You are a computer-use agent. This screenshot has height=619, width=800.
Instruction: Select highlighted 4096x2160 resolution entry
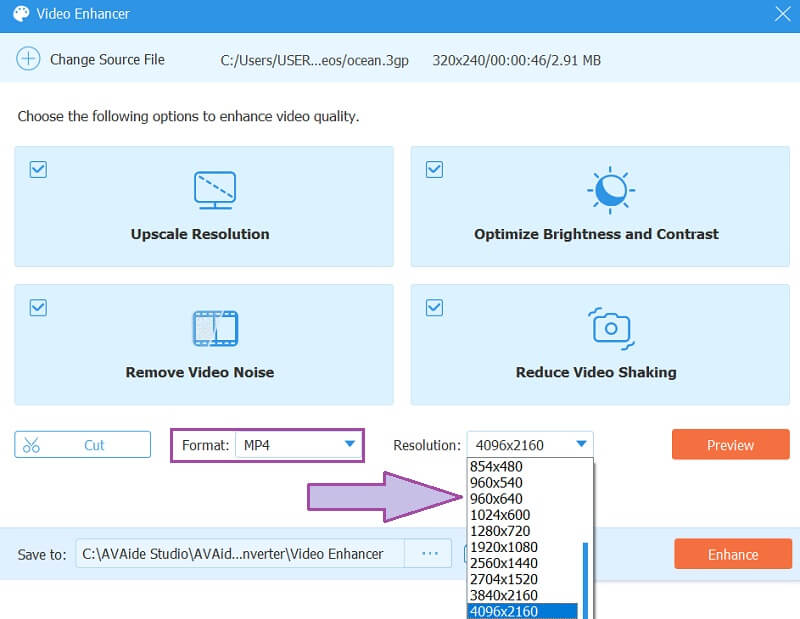click(522, 611)
